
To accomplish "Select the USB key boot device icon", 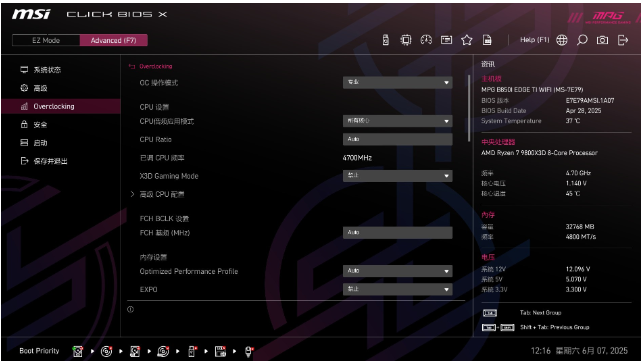I will [x=192, y=351].
